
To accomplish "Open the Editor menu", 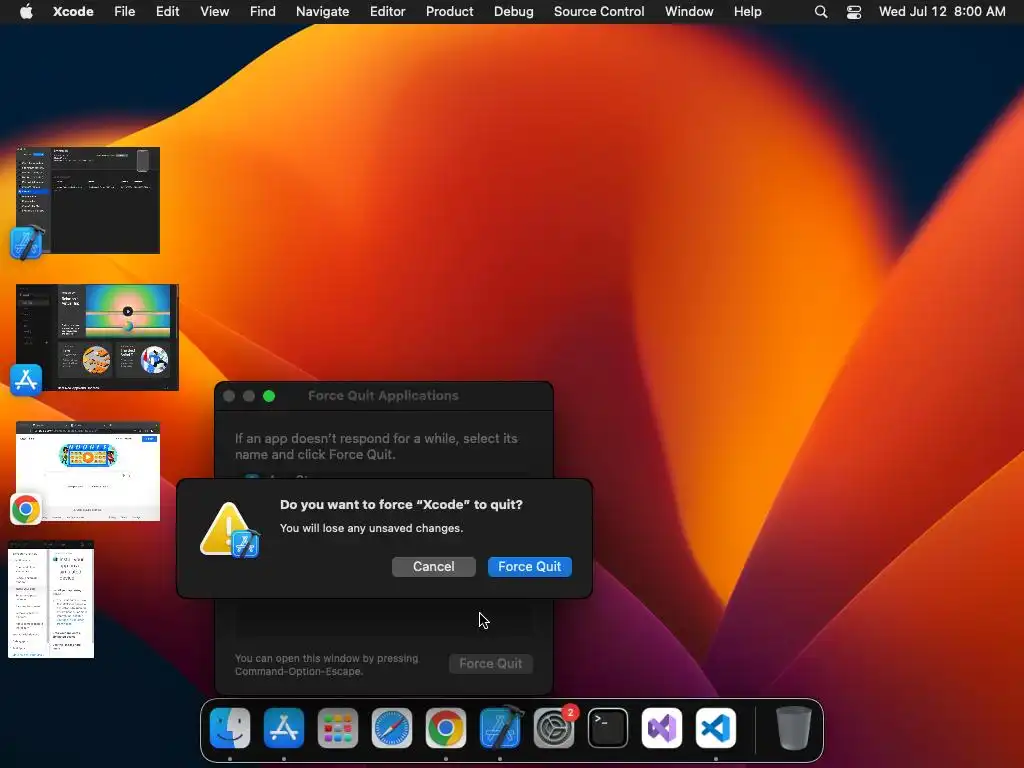I will click(388, 12).
